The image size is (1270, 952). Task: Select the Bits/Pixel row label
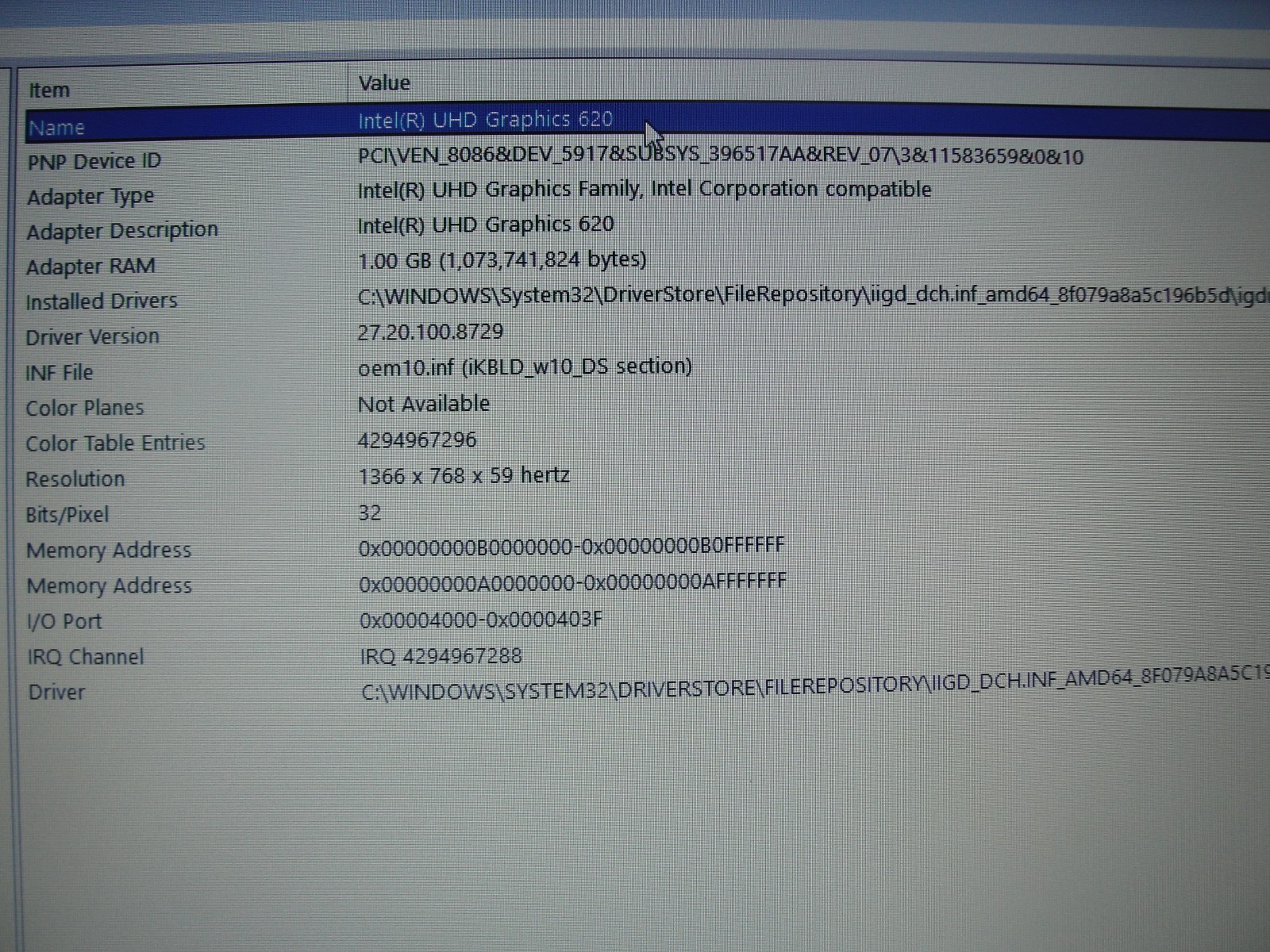pos(67,515)
